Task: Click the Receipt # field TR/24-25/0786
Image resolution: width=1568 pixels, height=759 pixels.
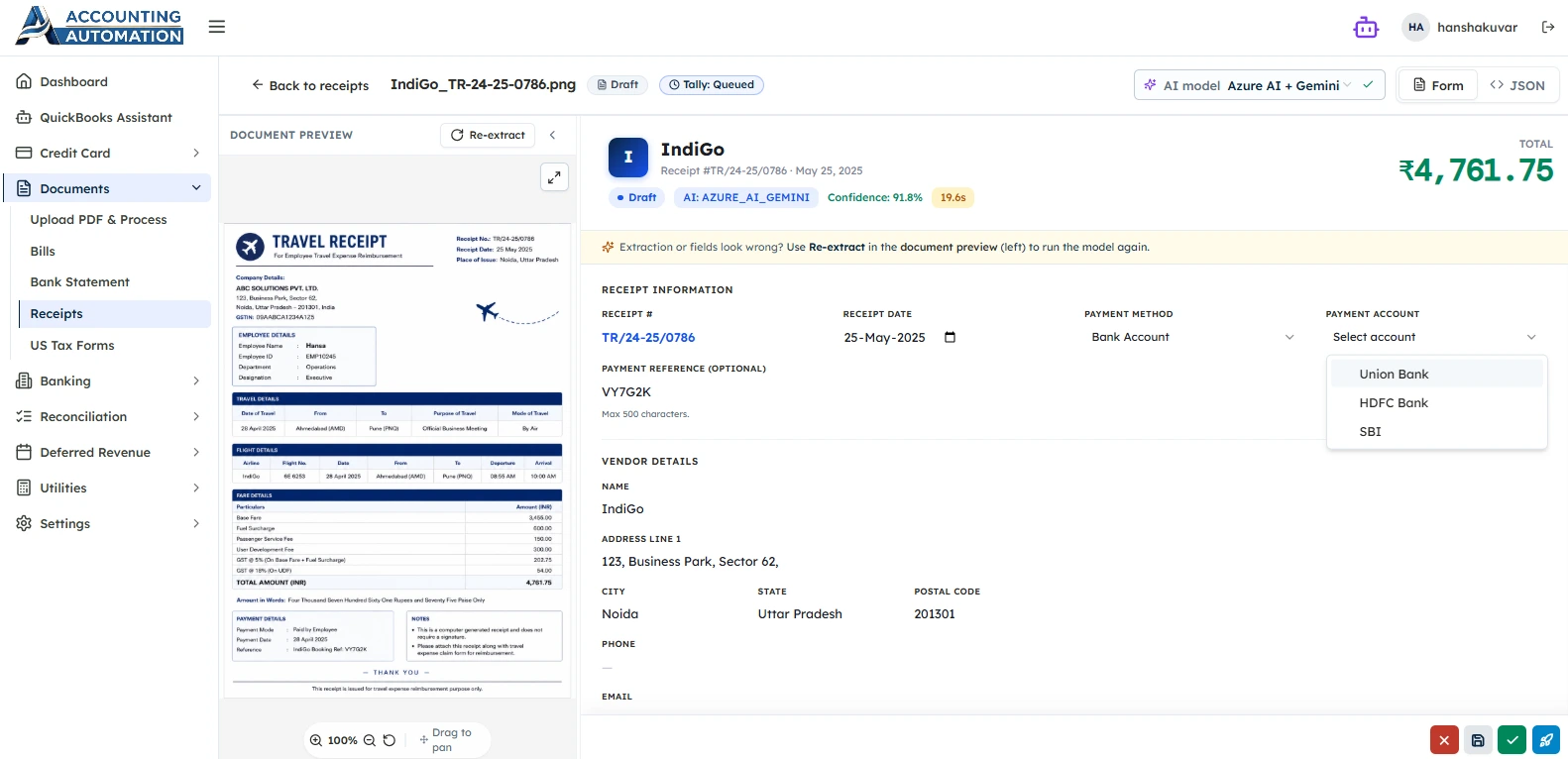Action: click(712, 337)
